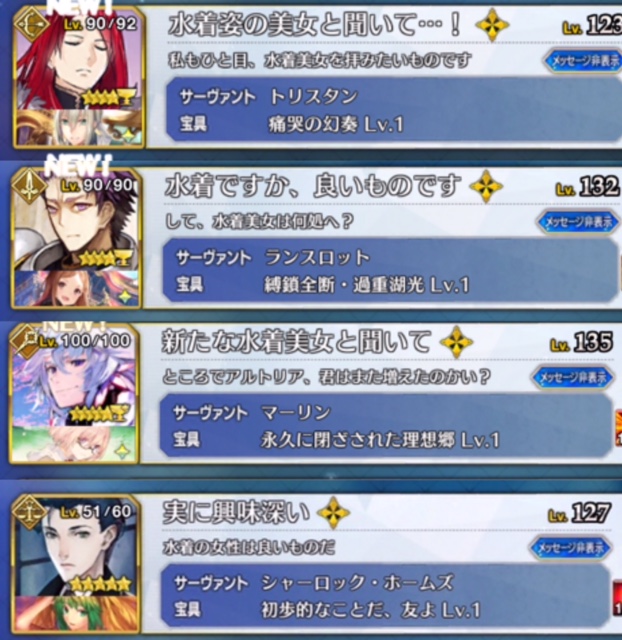Click Sherlock Holmes' Ruler class icon
622x640 pixels.
pos(29,513)
